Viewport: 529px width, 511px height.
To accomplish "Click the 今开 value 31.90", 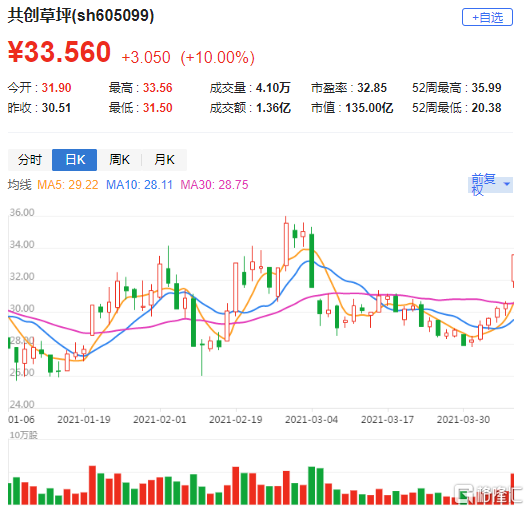I will (x=56, y=88).
